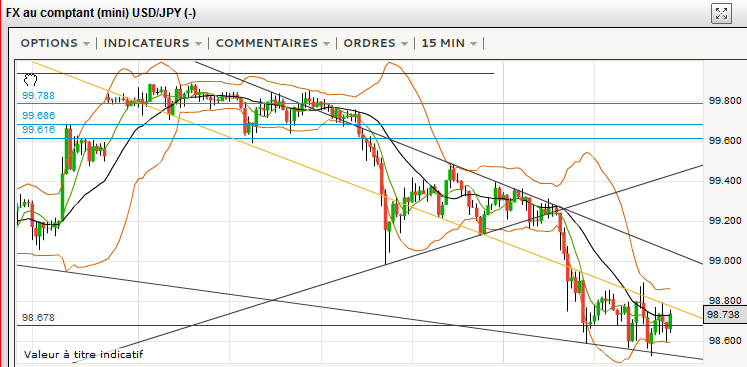Click the 98.678 horizontal line label
The height and width of the screenshot is (367, 747).
pyautogui.click(x=38, y=317)
